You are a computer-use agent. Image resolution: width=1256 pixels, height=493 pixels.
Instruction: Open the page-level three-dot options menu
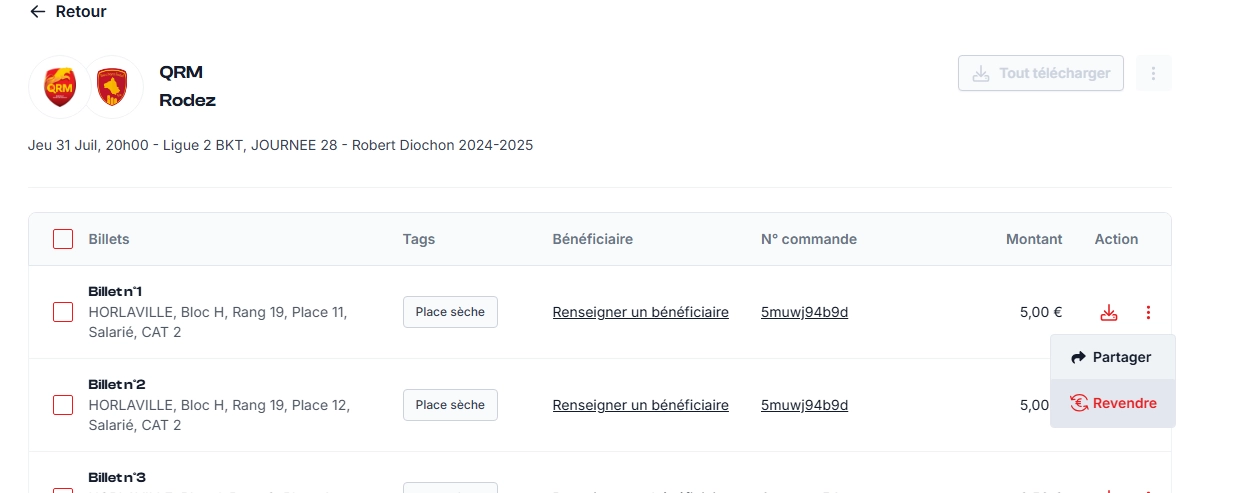click(1153, 73)
